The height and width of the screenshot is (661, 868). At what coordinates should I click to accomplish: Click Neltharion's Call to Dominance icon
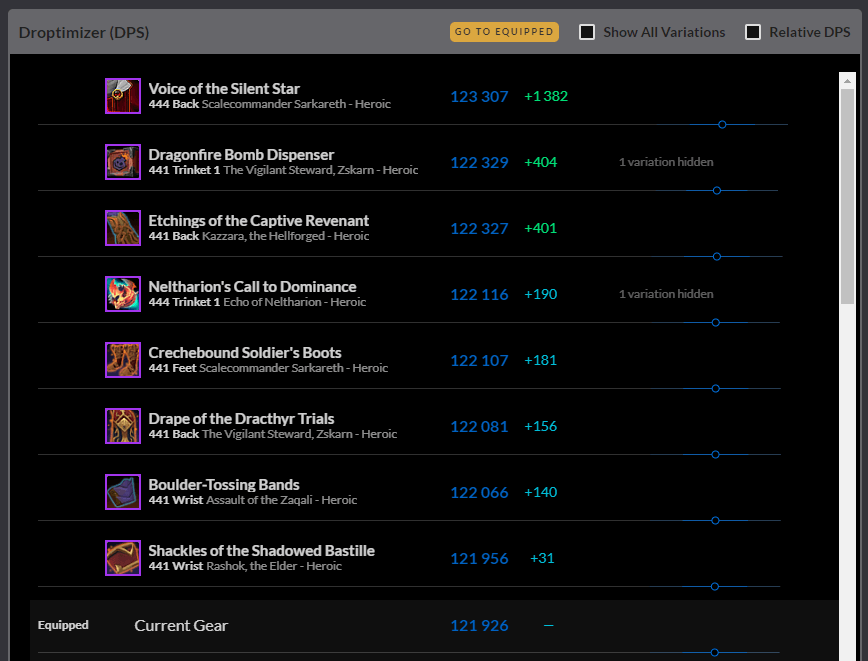click(x=123, y=294)
